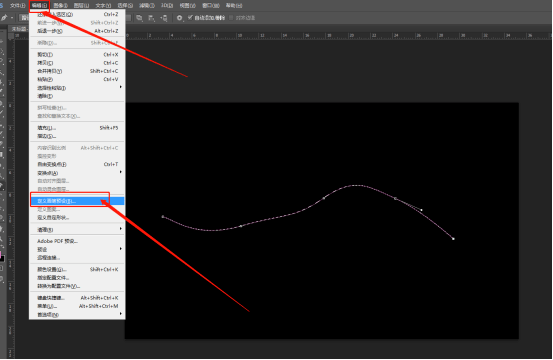This screenshot has height=360, width=553.
Task: Toggle the Align Edges checkbox (对齐边缘)
Action: point(231,18)
